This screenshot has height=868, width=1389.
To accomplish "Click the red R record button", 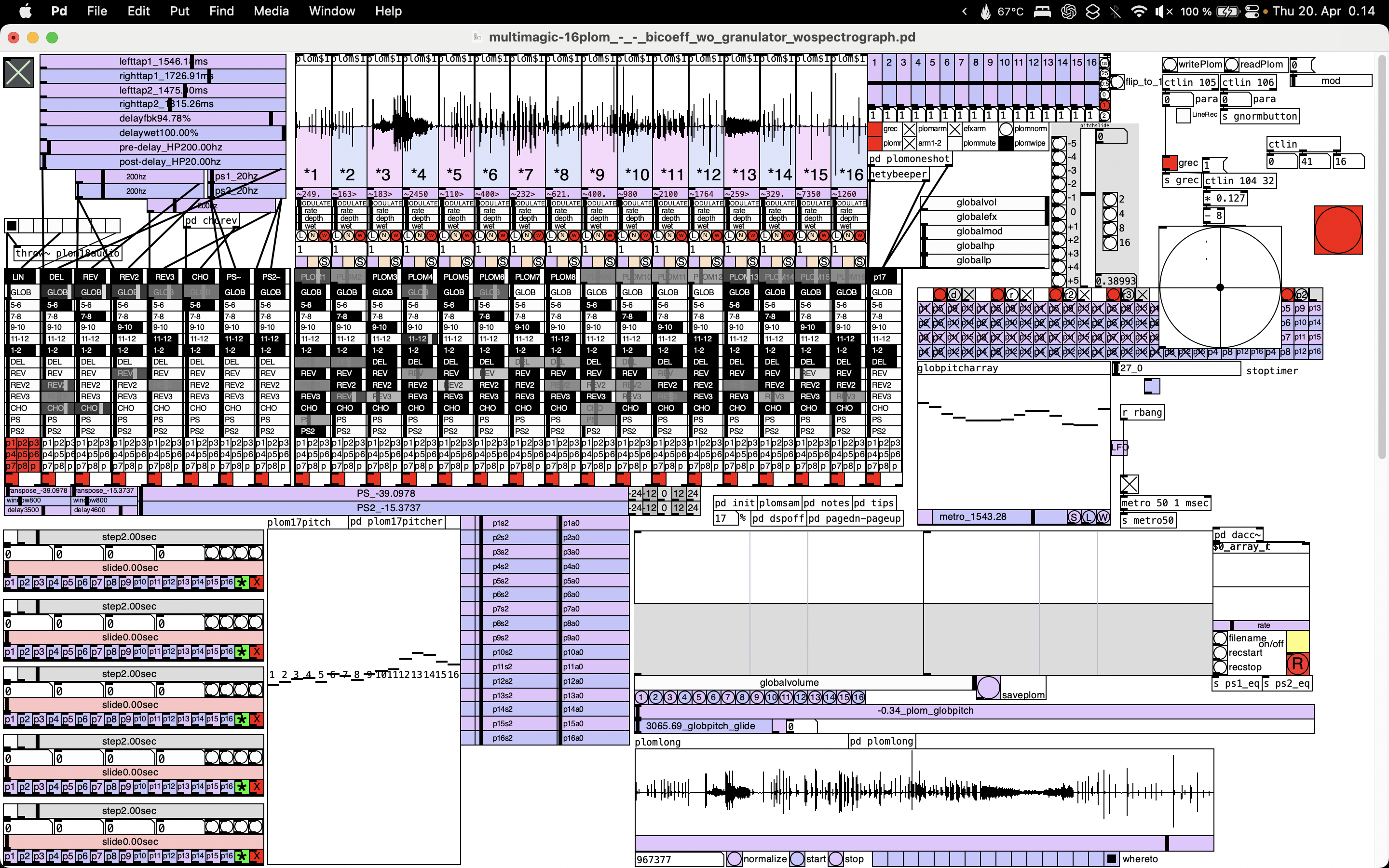I will (x=1297, y=664).
